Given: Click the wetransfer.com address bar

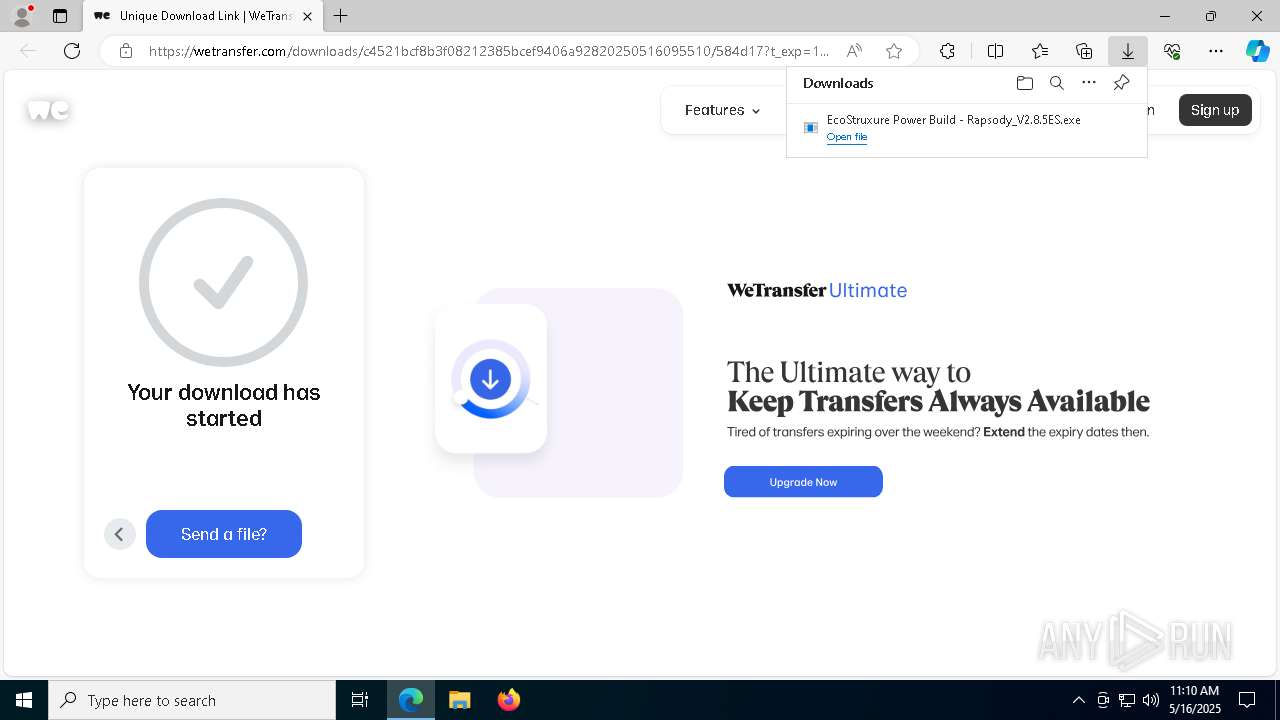Looking at the screenshot, I should [x=488, y=51].
